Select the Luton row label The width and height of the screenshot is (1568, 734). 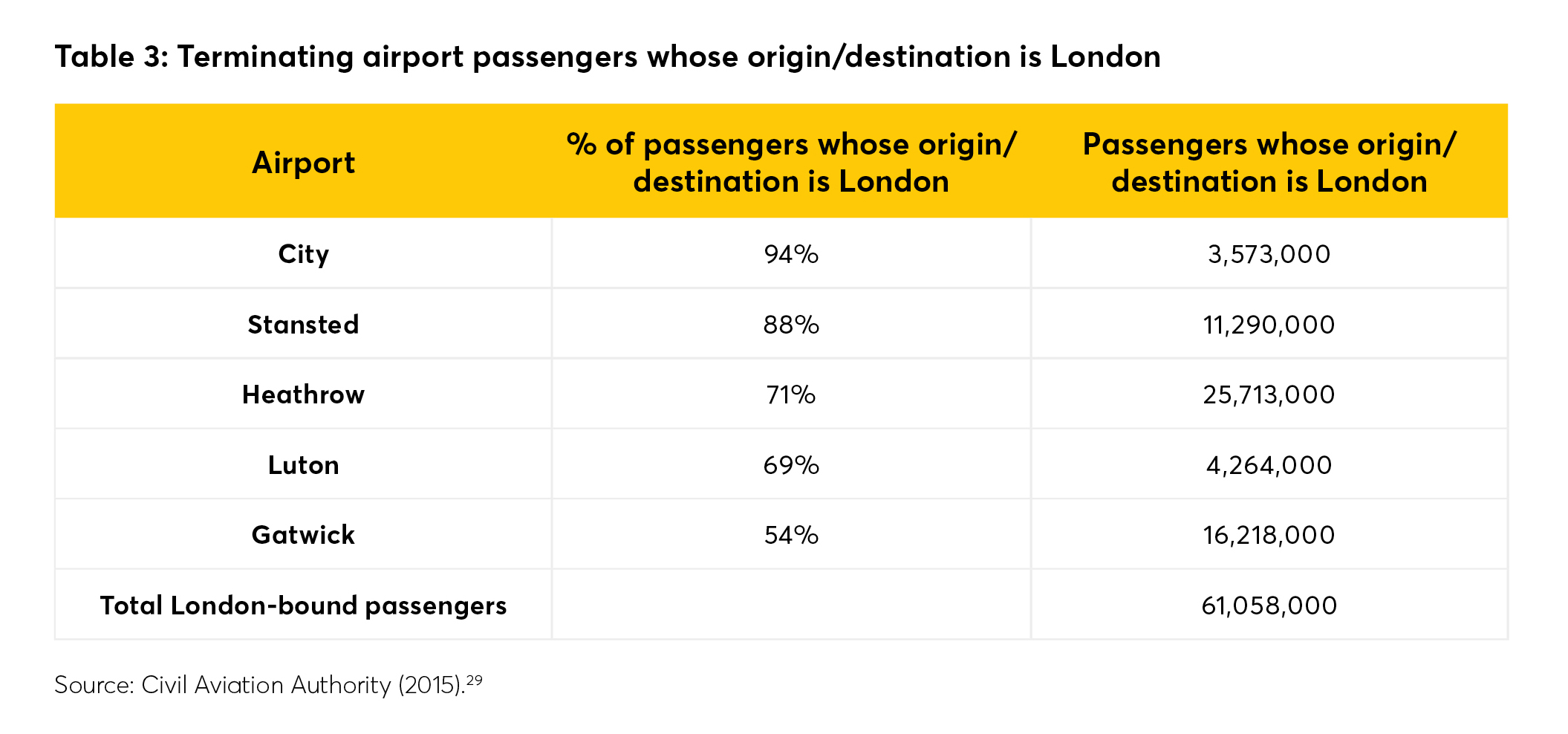(303, 465)
